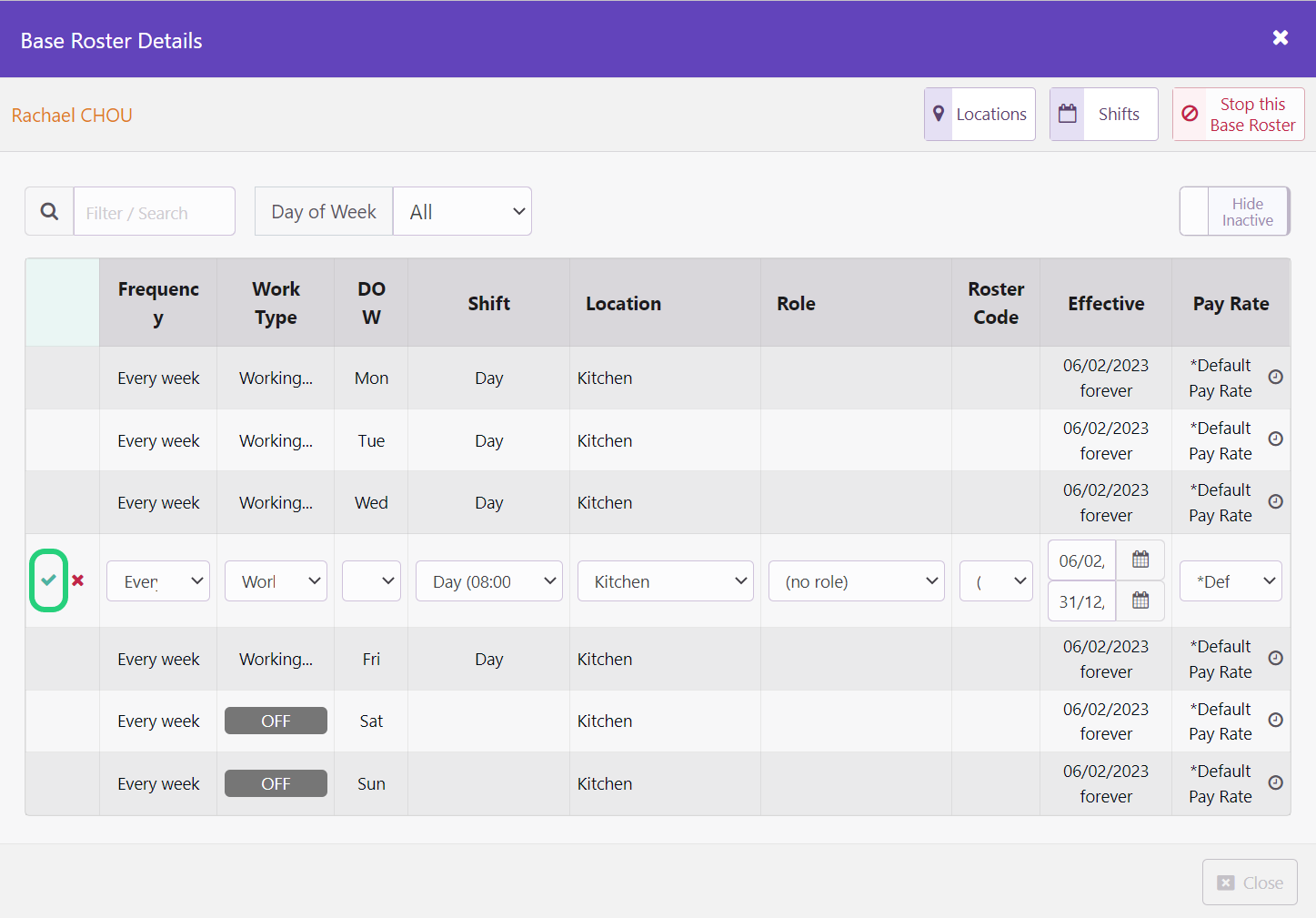
Task: Click the OFF badge in the Sun row
Action: pos(276,783)
